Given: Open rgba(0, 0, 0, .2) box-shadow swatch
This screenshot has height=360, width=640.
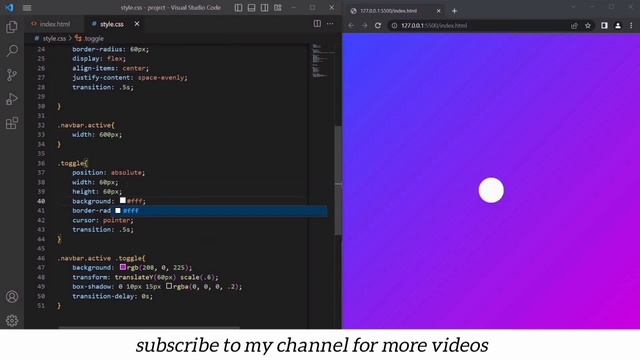Looking at the screenshot, I should pos(169,286).
